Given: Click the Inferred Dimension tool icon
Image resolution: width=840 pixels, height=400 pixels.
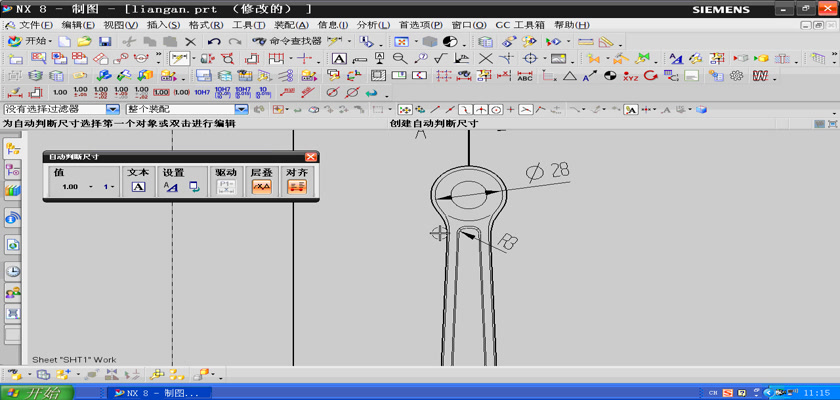Looking at the screenshot, I should (x=179, y=58).
